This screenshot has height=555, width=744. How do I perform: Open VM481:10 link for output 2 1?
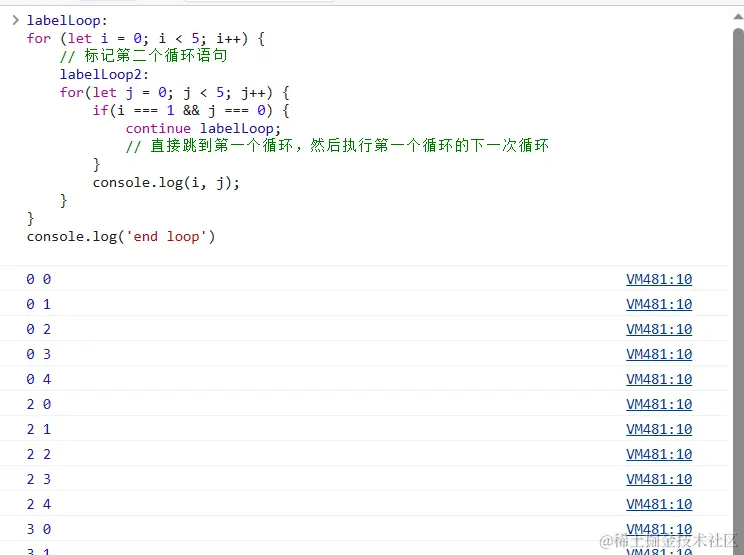click(x=659, y=429)
